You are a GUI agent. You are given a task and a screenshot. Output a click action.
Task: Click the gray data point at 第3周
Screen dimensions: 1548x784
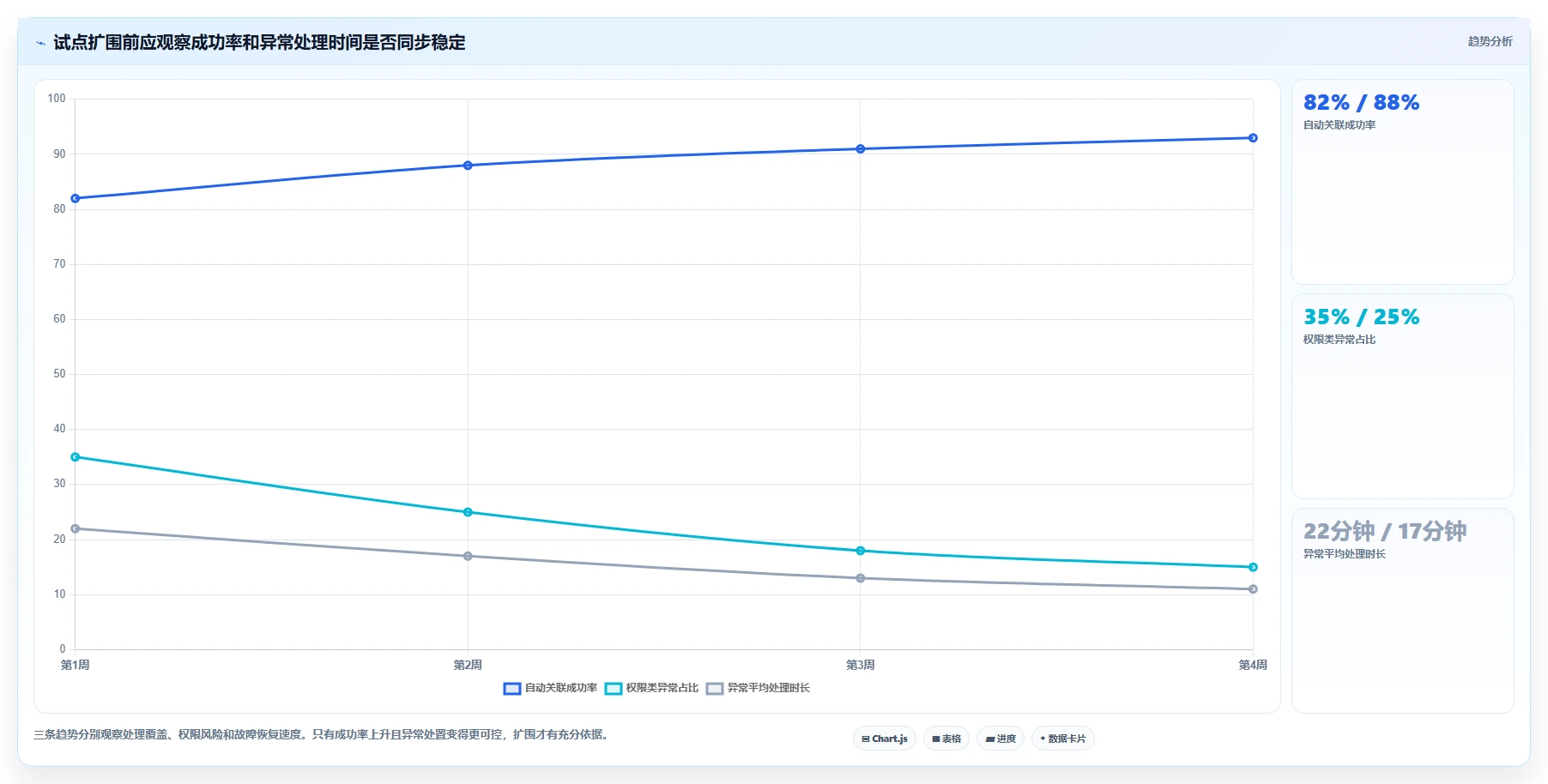(x=861, y=578)
